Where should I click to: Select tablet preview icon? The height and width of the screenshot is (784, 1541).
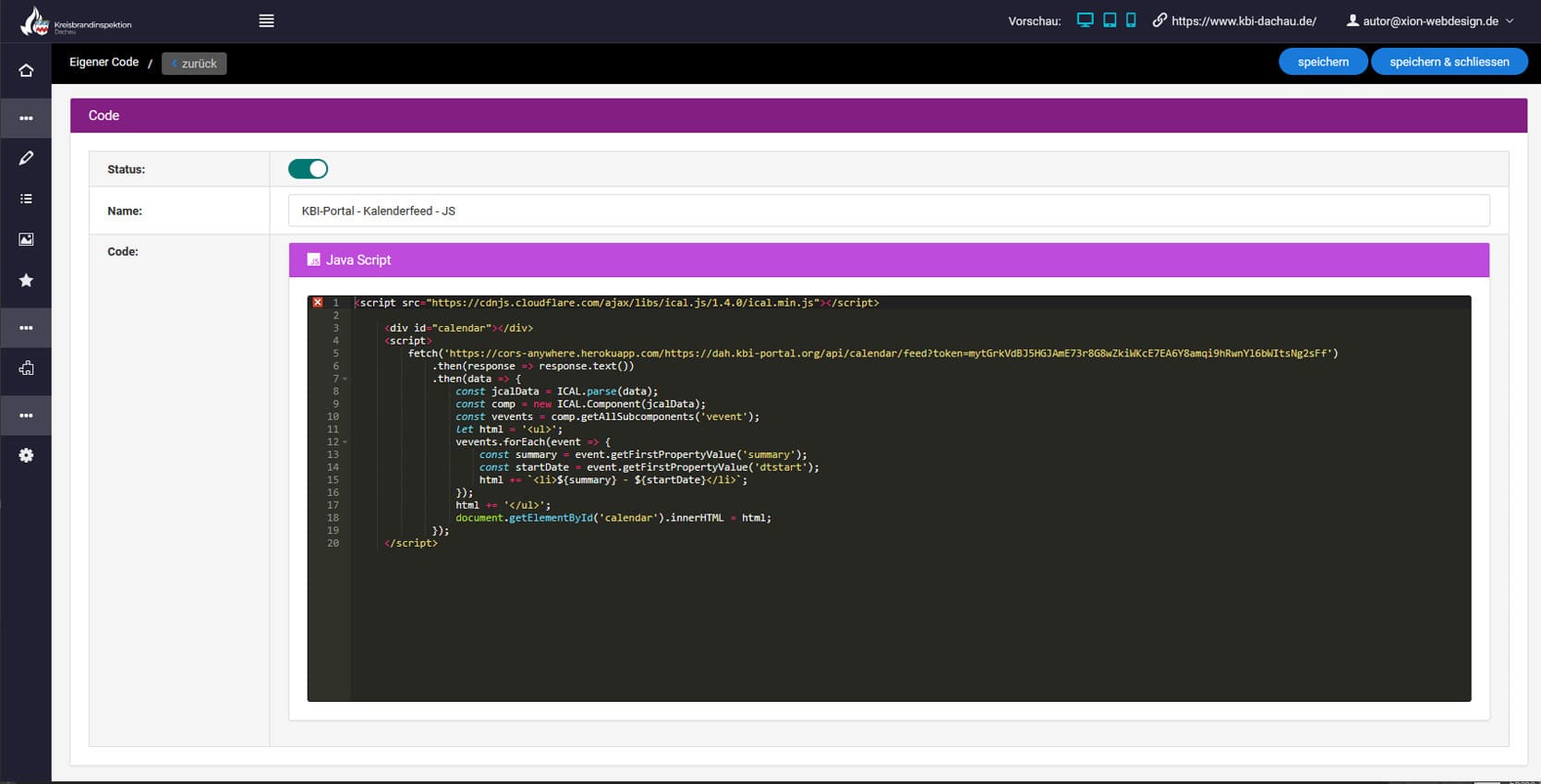coord(1109,20)
